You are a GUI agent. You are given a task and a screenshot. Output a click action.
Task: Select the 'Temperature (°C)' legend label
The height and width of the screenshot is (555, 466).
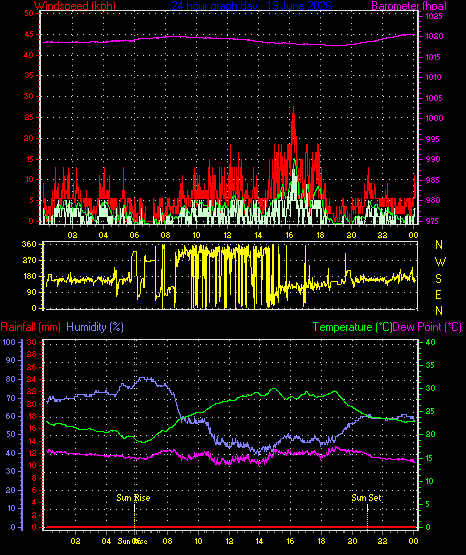(352, 327)
